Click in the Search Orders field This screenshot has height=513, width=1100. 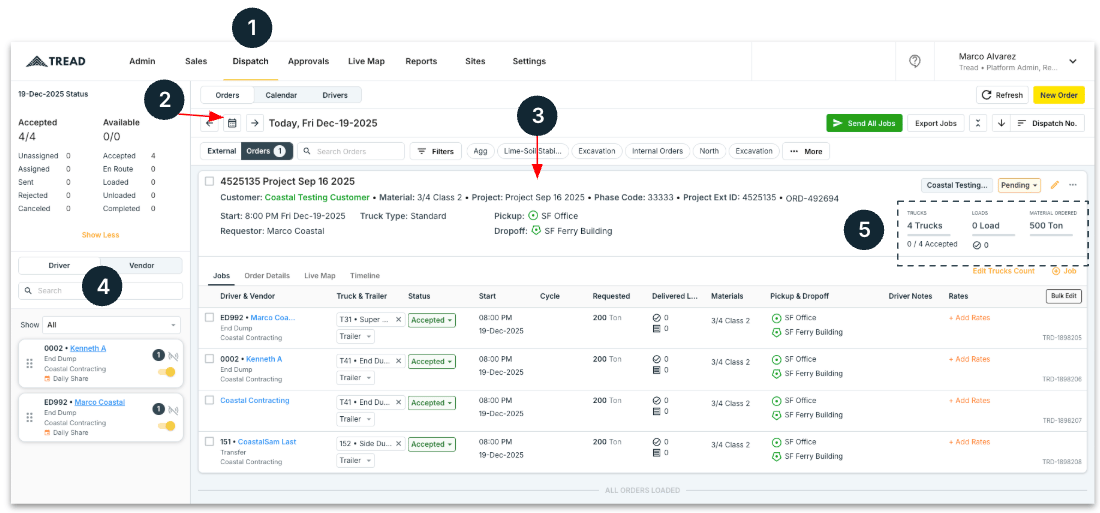point(351,151)
